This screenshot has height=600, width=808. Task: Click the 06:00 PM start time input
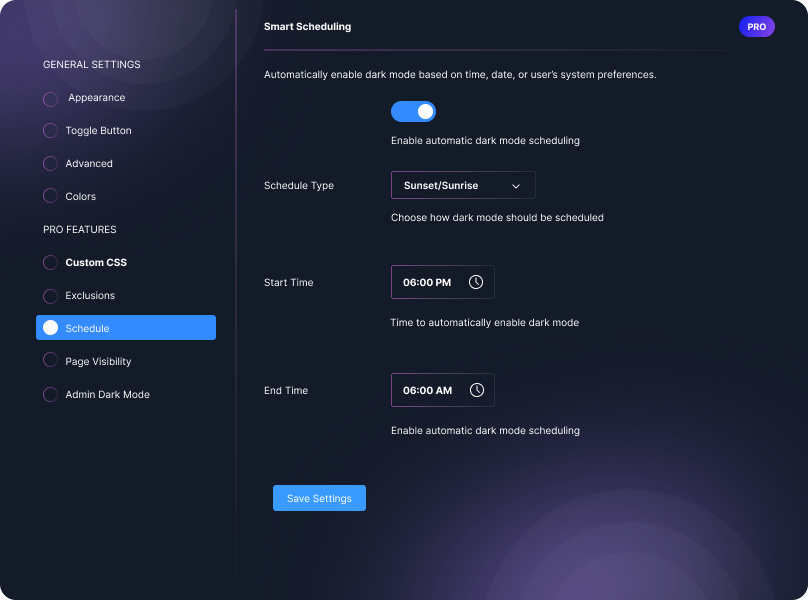(428, 282)
